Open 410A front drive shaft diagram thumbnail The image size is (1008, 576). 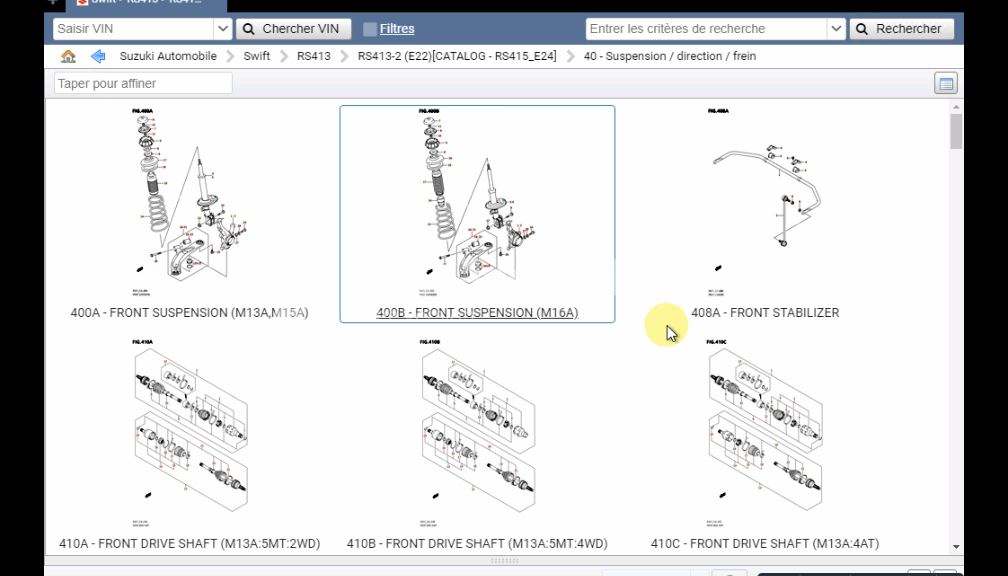[x=190, y=434]
